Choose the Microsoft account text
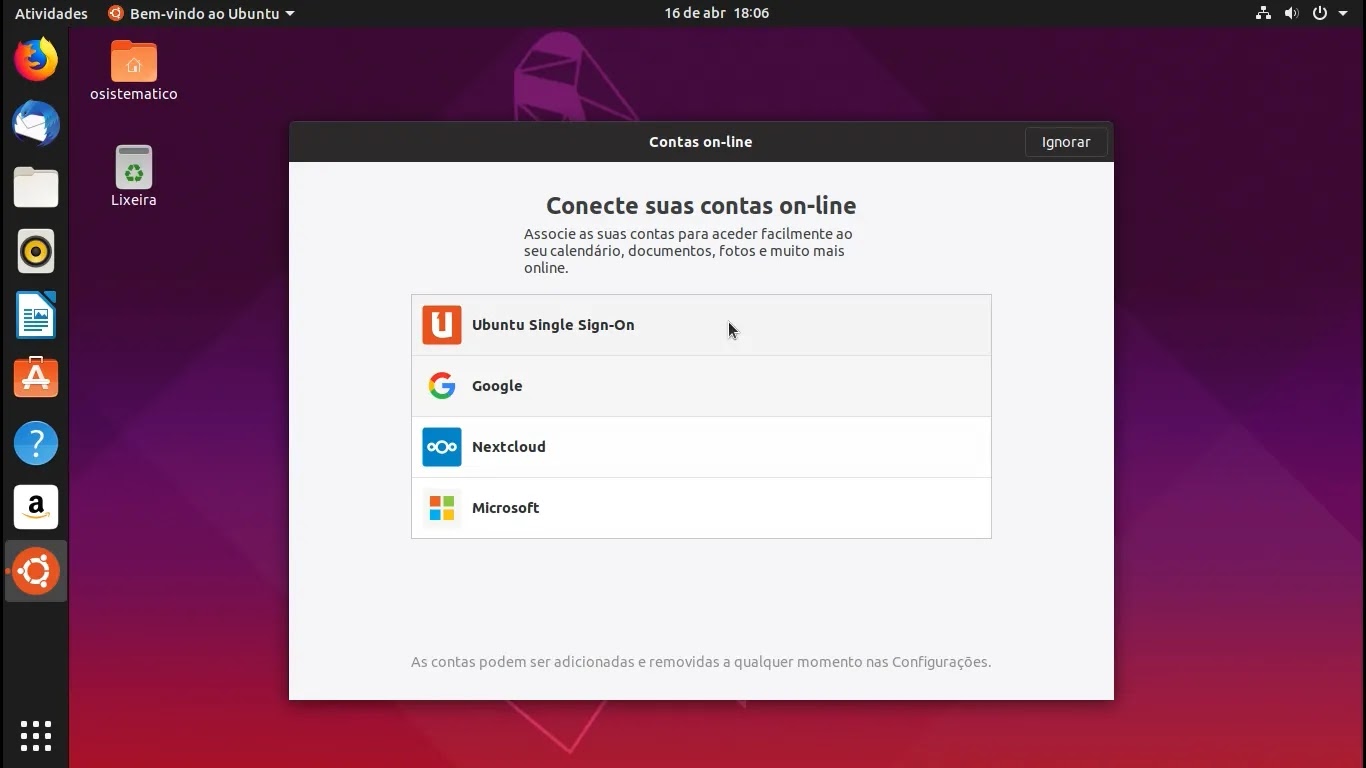This screenshot has height=768, width=1366. (506, 508)
